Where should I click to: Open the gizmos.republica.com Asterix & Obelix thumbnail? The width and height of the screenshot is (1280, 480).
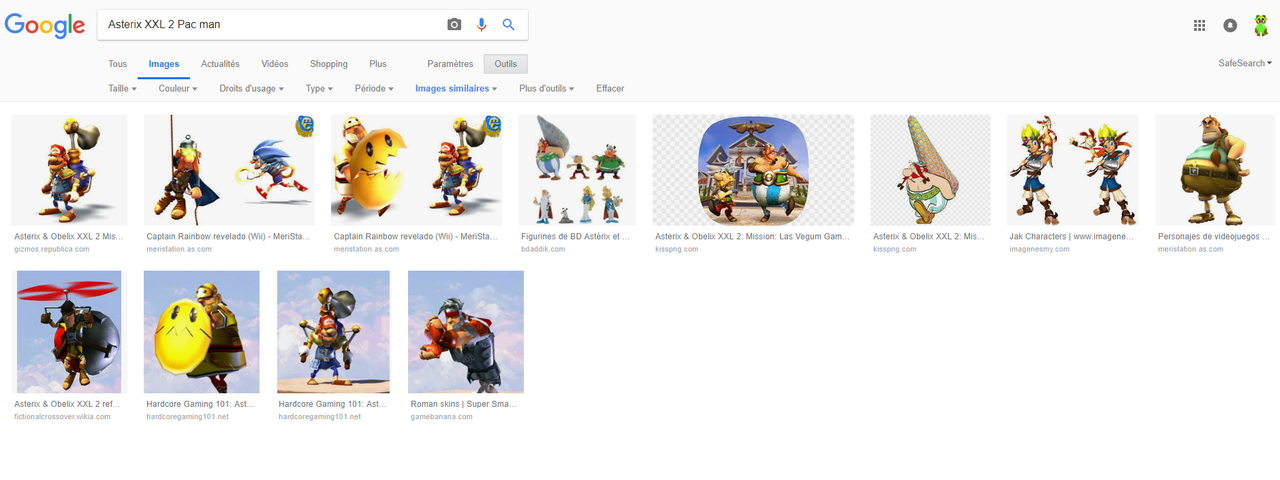pyautogui.click(x=69, y=170)
